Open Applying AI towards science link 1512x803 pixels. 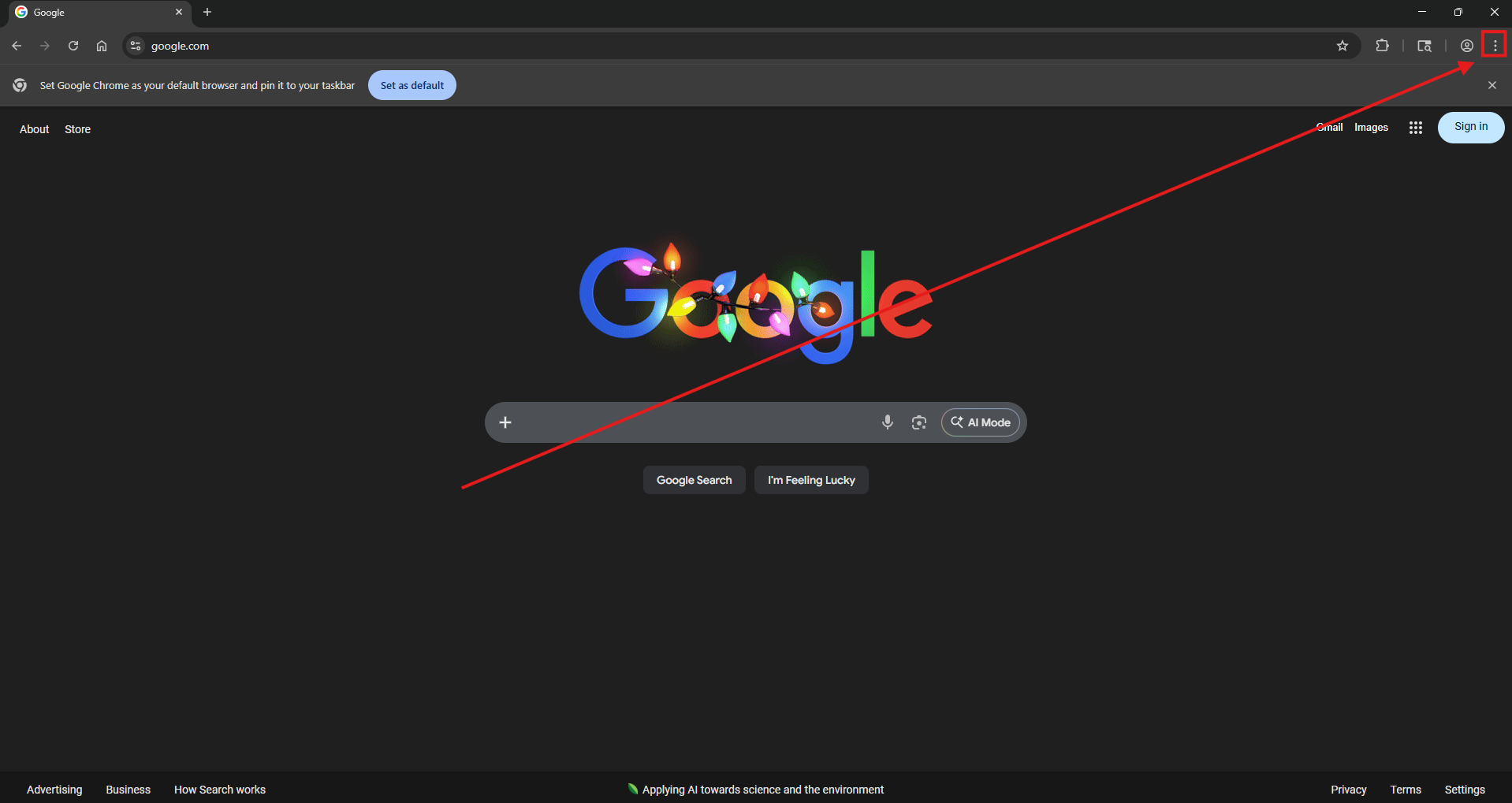tap(756, 790)
